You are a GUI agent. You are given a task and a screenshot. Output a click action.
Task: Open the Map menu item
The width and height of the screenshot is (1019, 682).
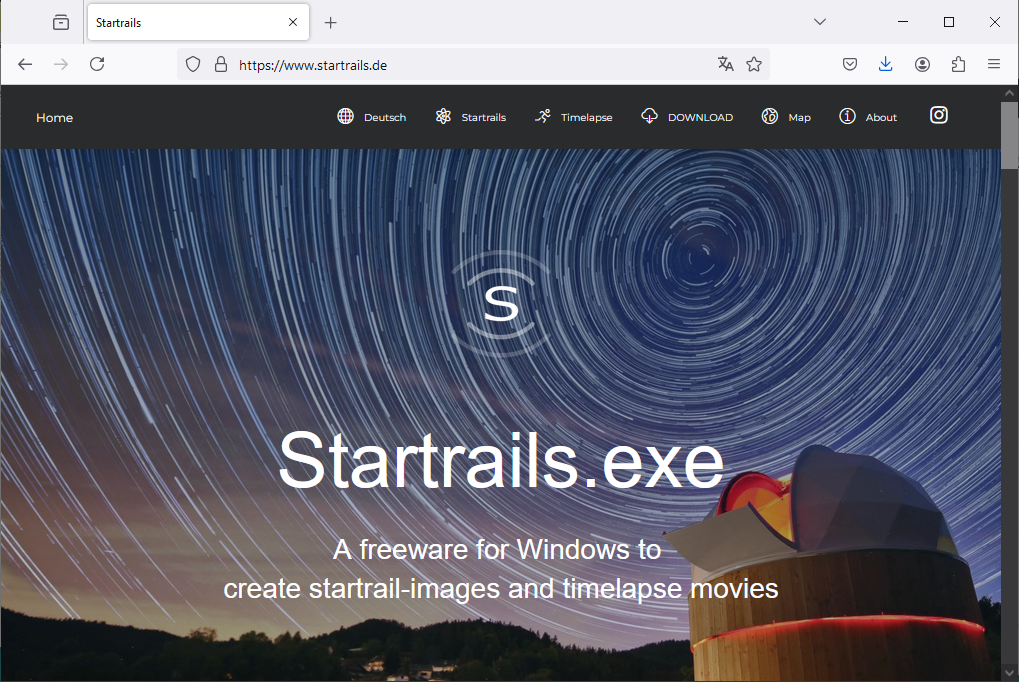tap(799, 118)
